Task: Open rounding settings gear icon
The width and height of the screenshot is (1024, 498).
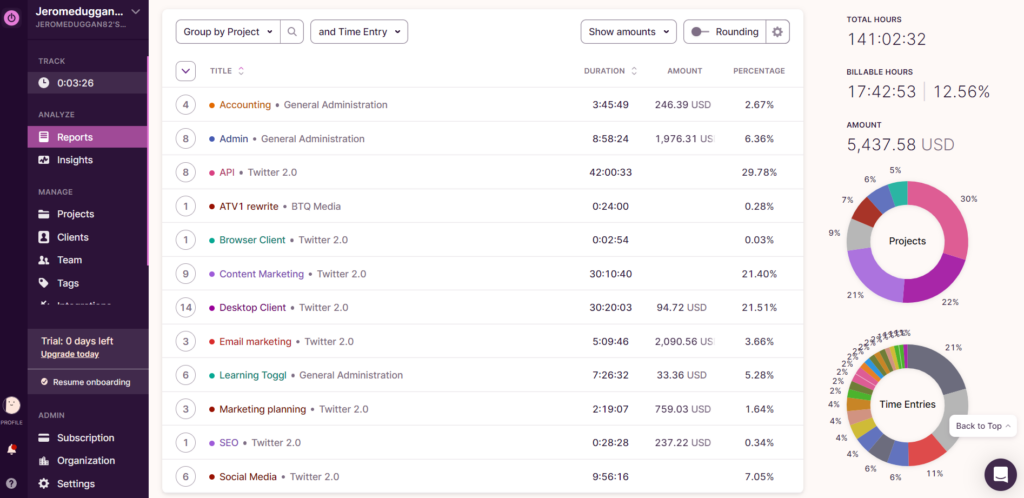Action: point(778,32)
